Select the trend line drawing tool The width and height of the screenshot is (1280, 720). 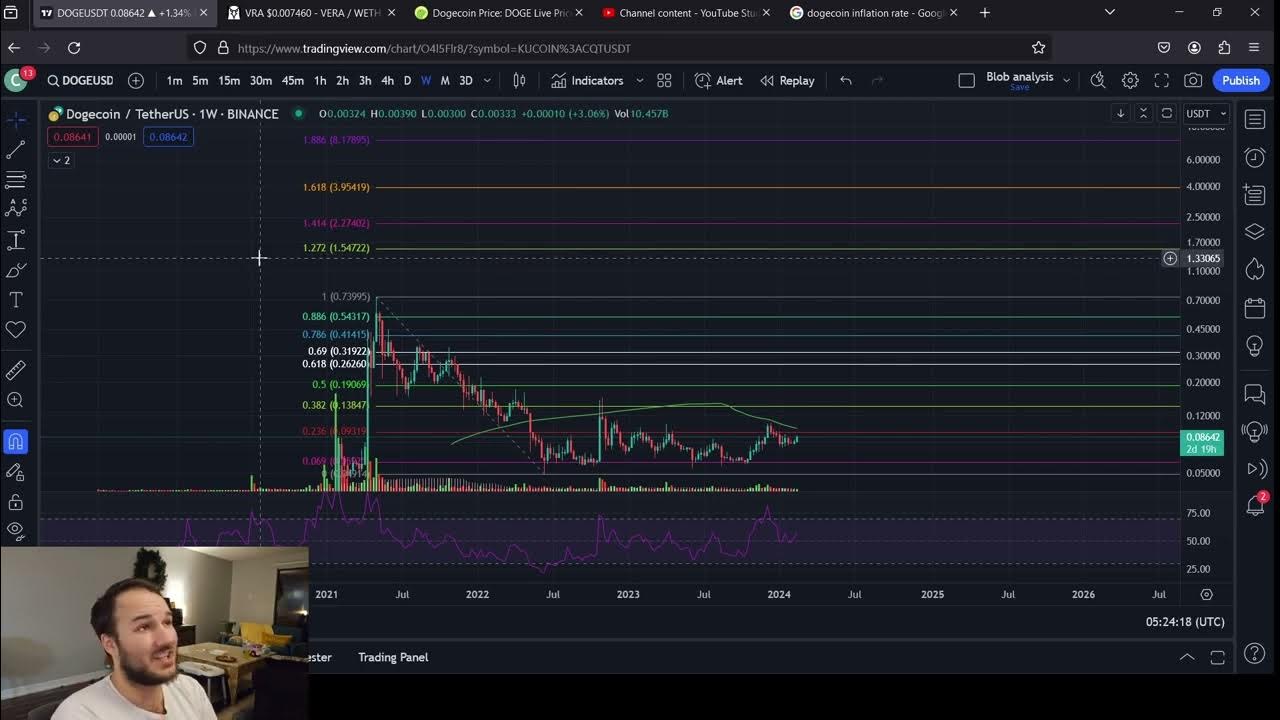pos(16,150)
